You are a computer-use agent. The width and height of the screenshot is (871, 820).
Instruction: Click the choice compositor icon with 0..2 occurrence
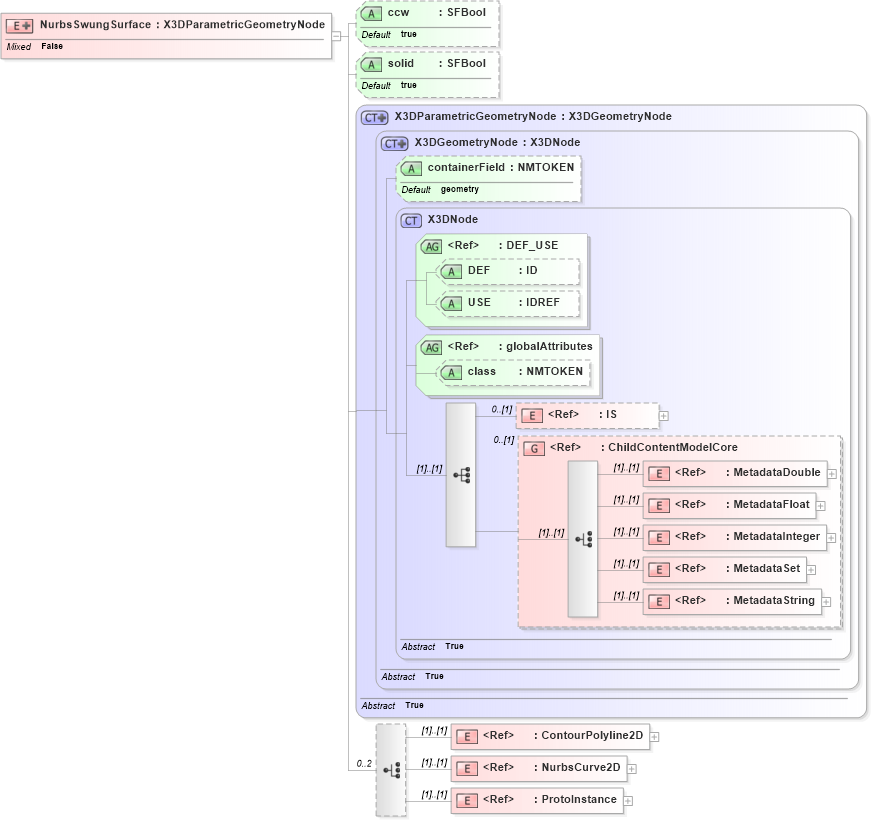(x=391, y=770)
